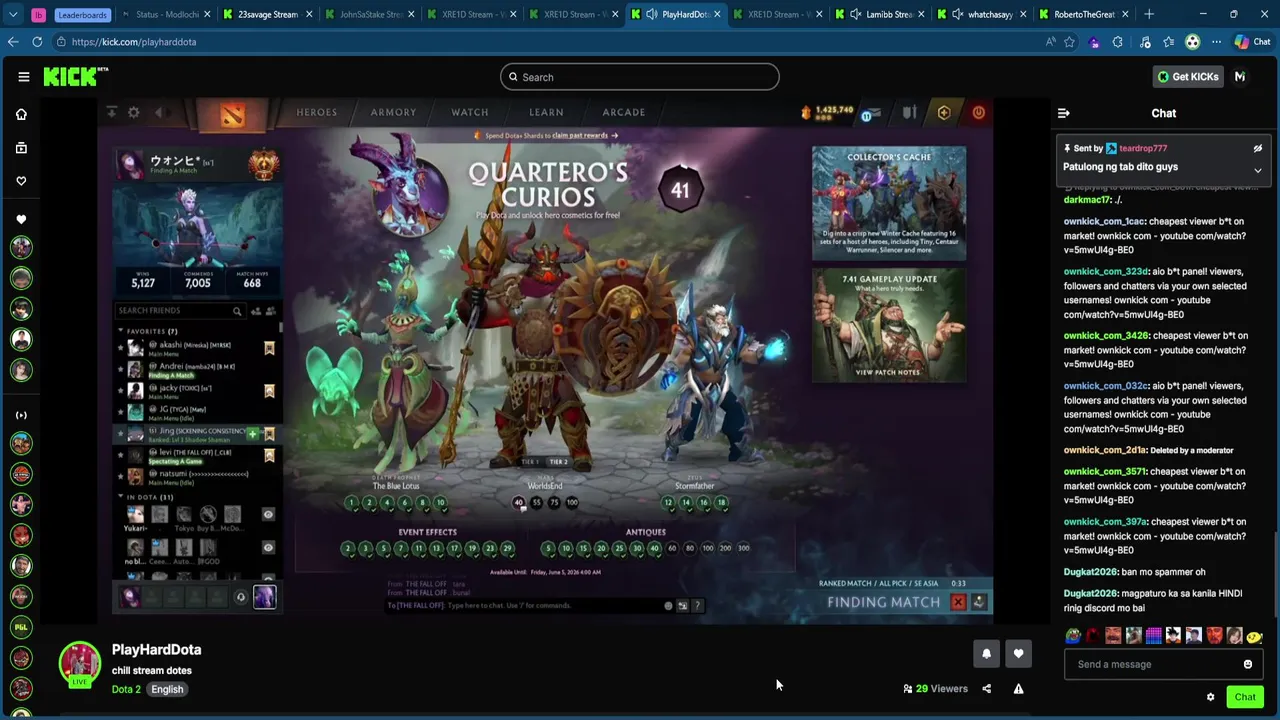Select the Dota WATCH menu
Viewport: 1280px width, 720px height.
pyautogui.click(x=470, y=112)
